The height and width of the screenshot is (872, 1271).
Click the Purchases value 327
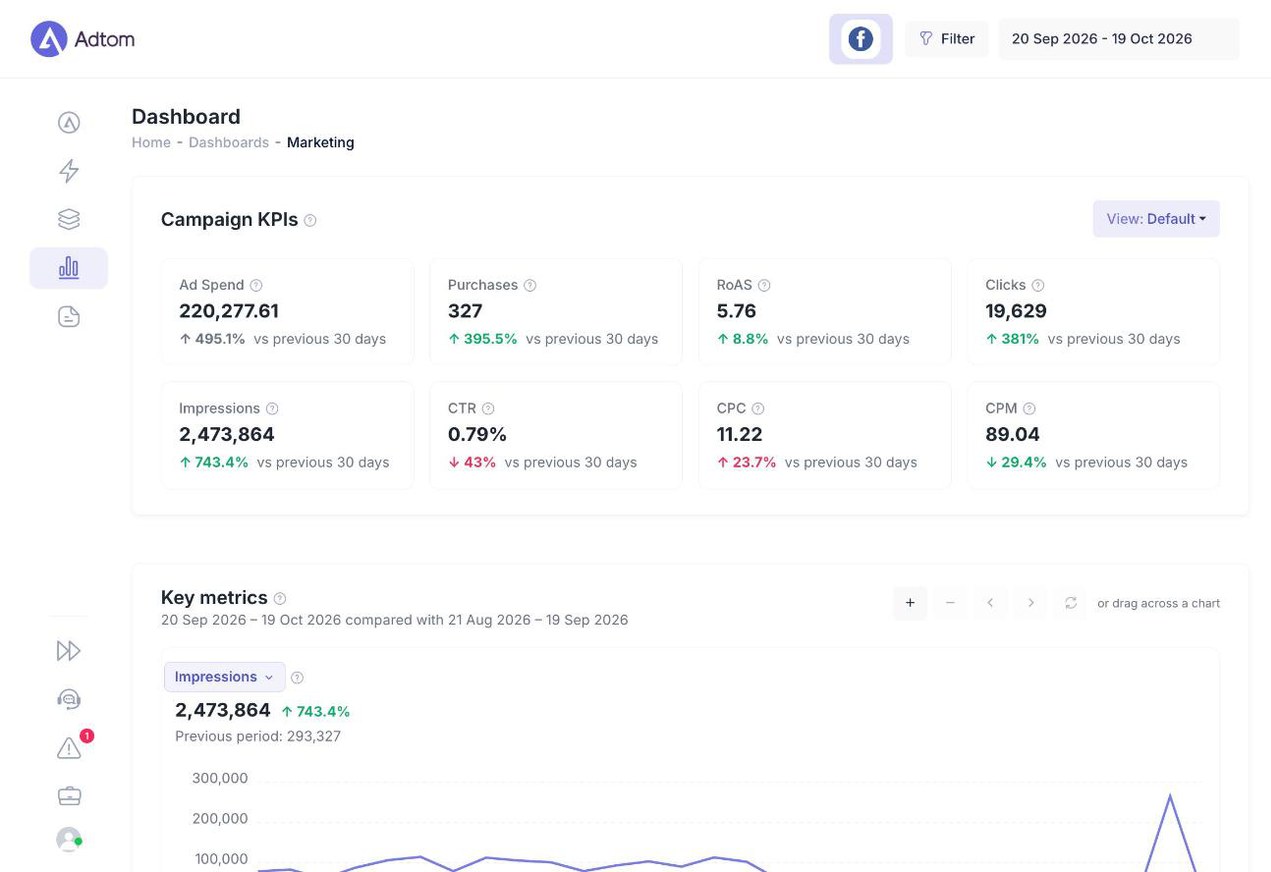tap(465, 311)
